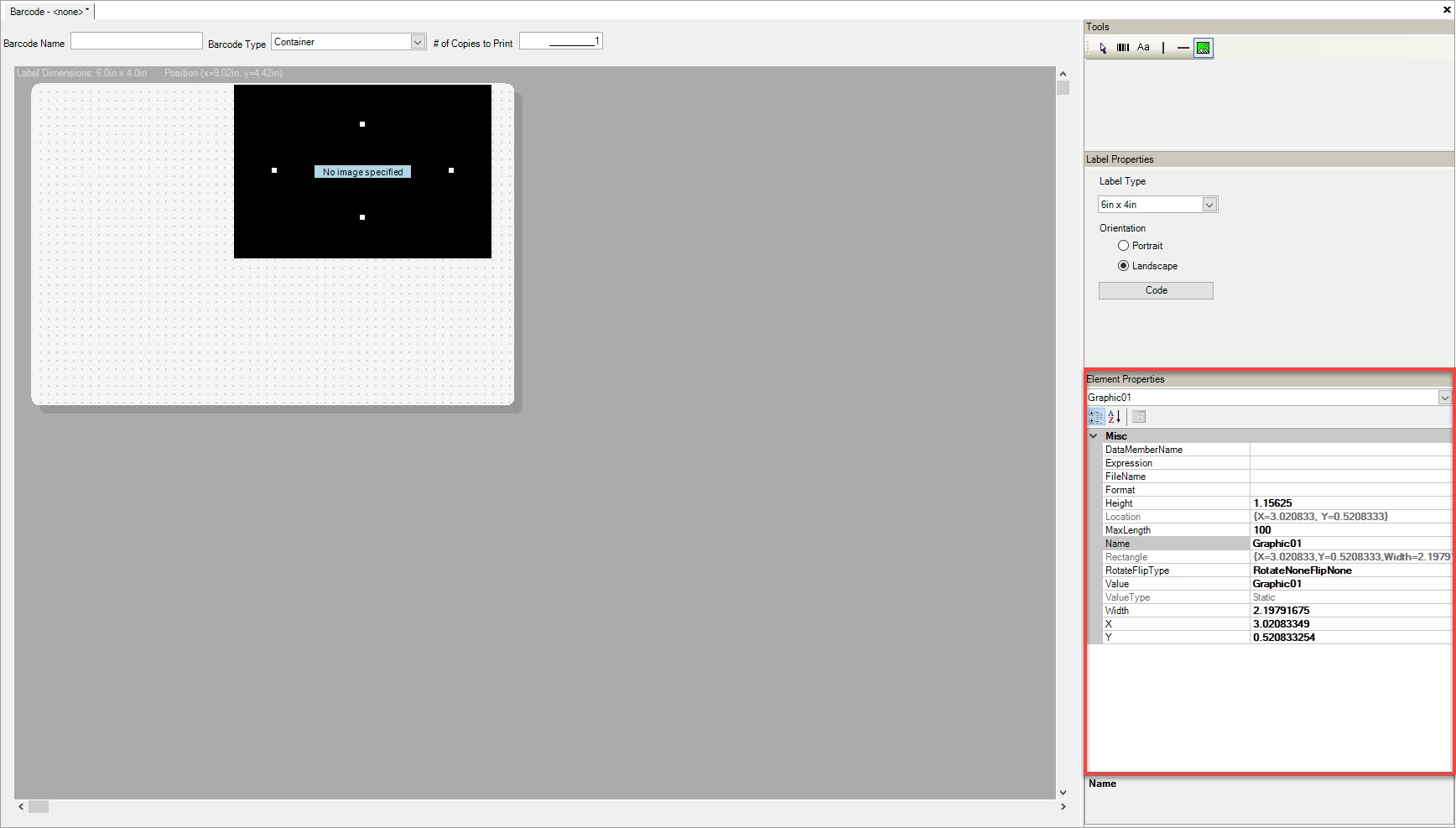Click the top resize handle of graphic

[x=362, y=124]
